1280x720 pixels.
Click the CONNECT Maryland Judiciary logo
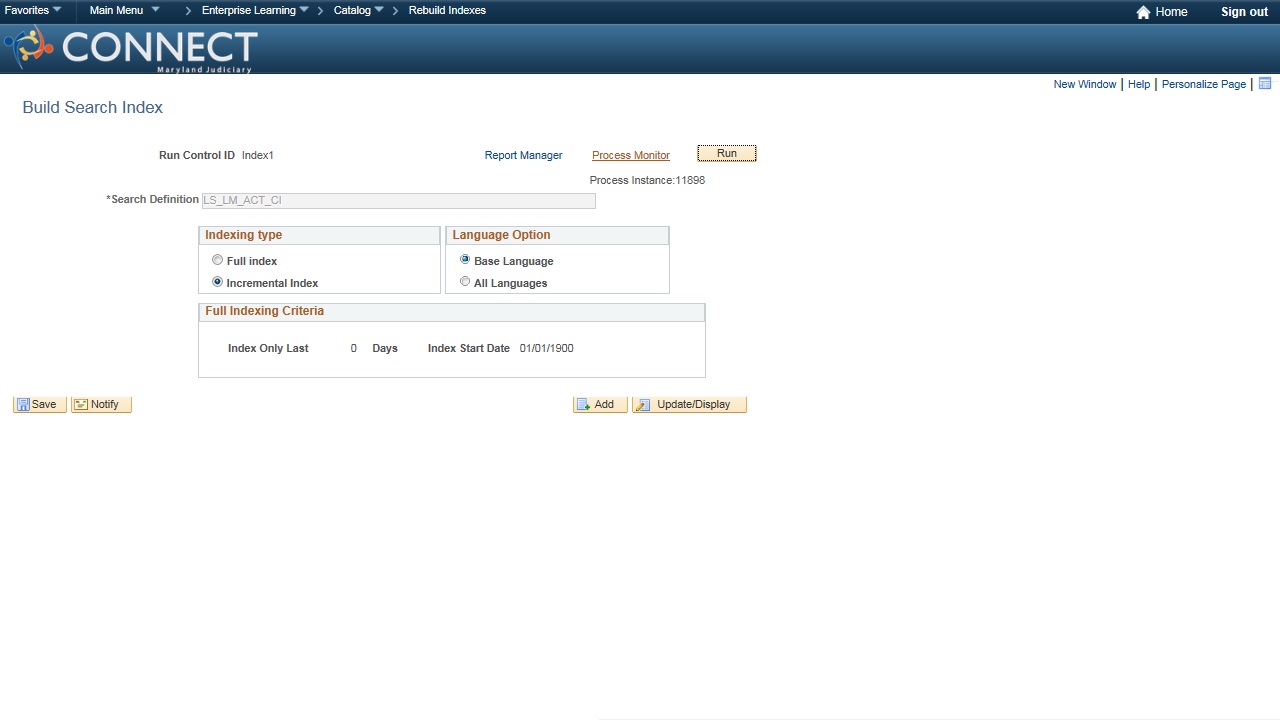coord(131,49)
